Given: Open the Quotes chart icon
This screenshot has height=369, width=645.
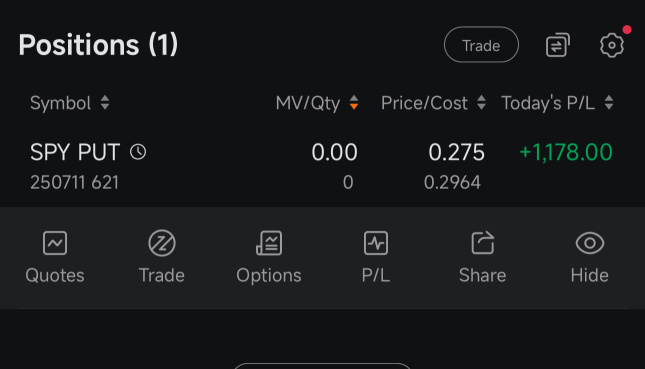Looking at the screenshot, I should click(x=55, y=243).
